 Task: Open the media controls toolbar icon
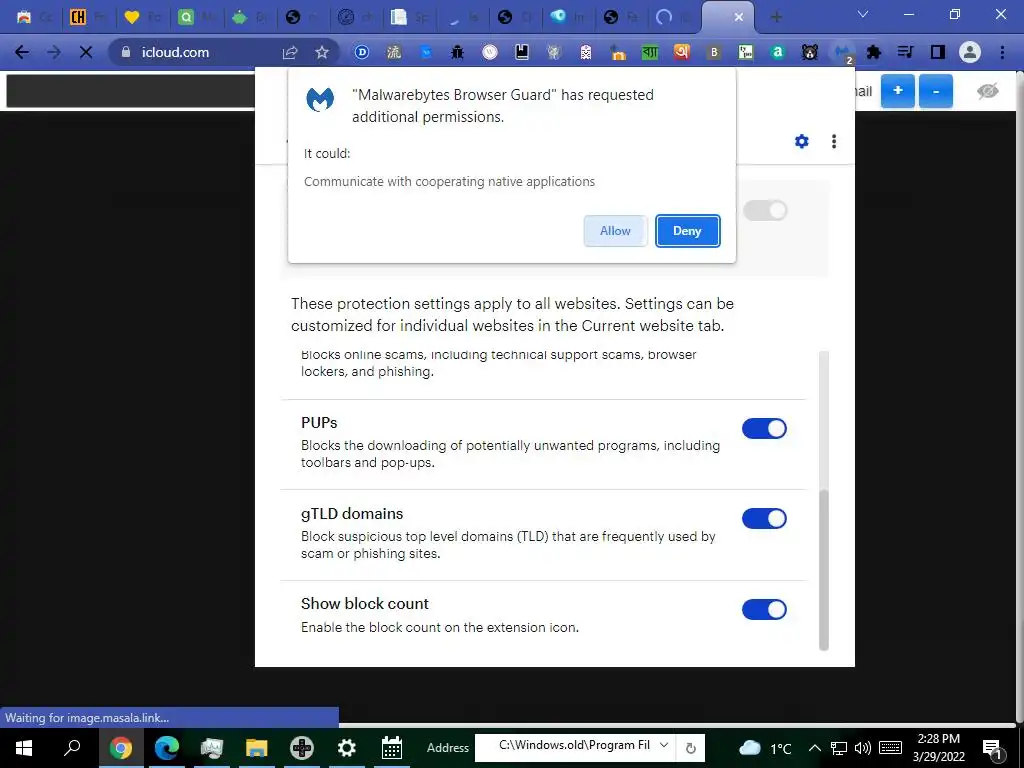906,52
